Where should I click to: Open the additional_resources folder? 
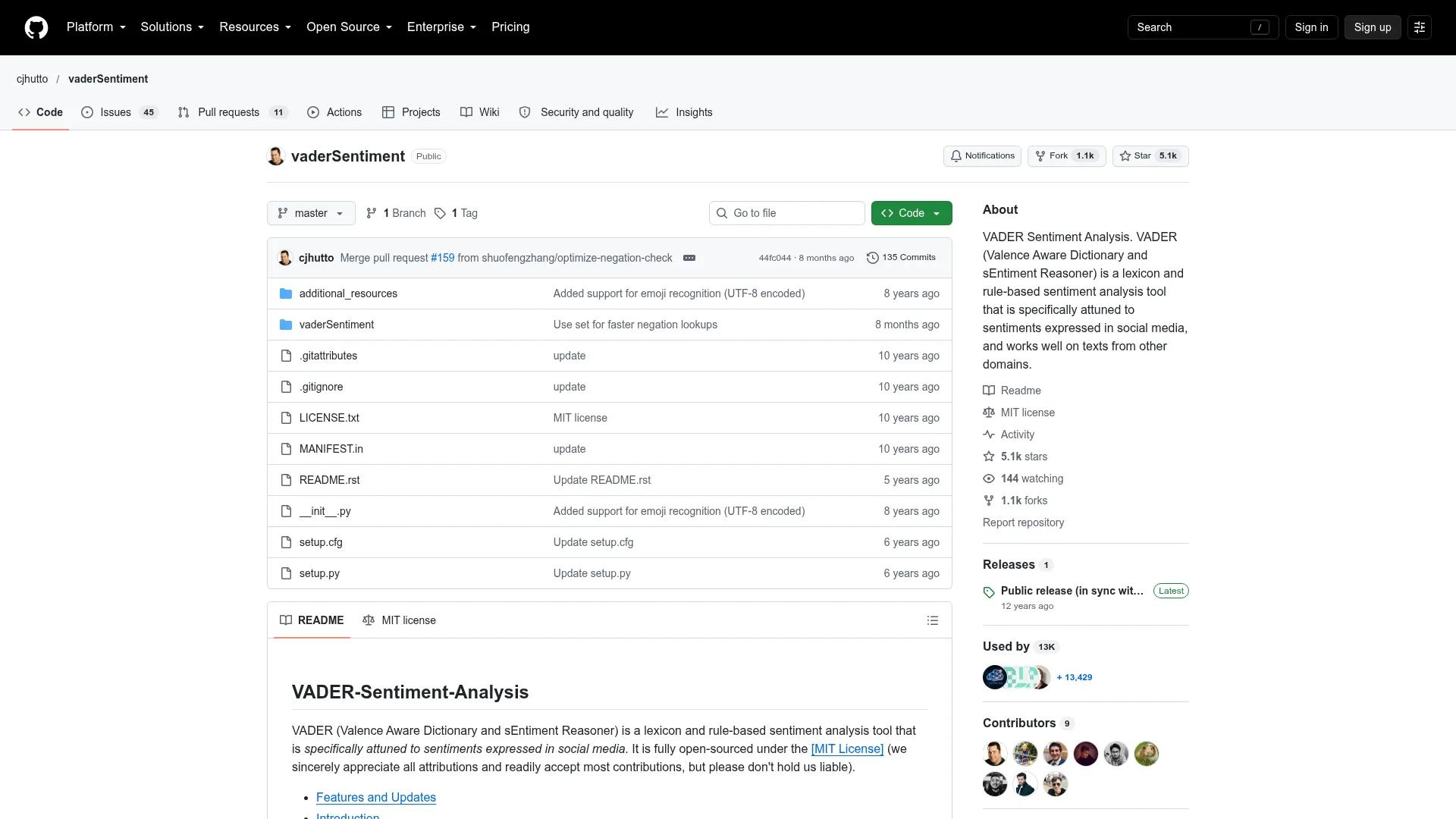coord(348,293)
